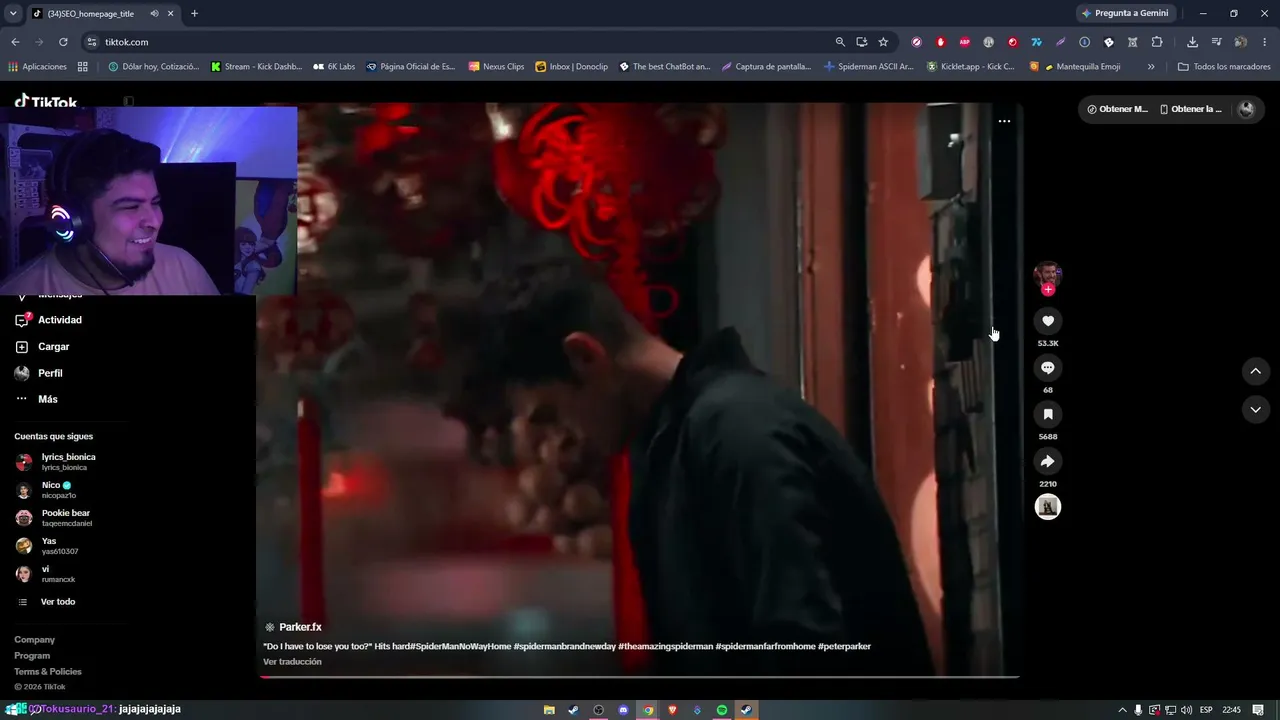The height and width of the screenshot is (720, 1280).
Task: Expand the Company footer section
Action: pos(35,640)
